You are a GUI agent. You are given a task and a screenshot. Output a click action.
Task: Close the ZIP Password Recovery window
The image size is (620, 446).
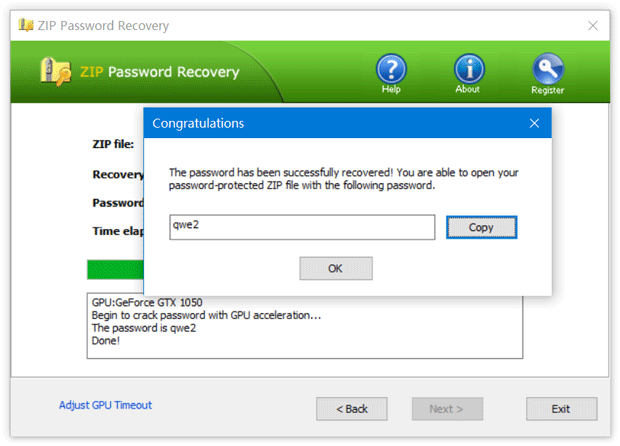click(x=593, y=25)
